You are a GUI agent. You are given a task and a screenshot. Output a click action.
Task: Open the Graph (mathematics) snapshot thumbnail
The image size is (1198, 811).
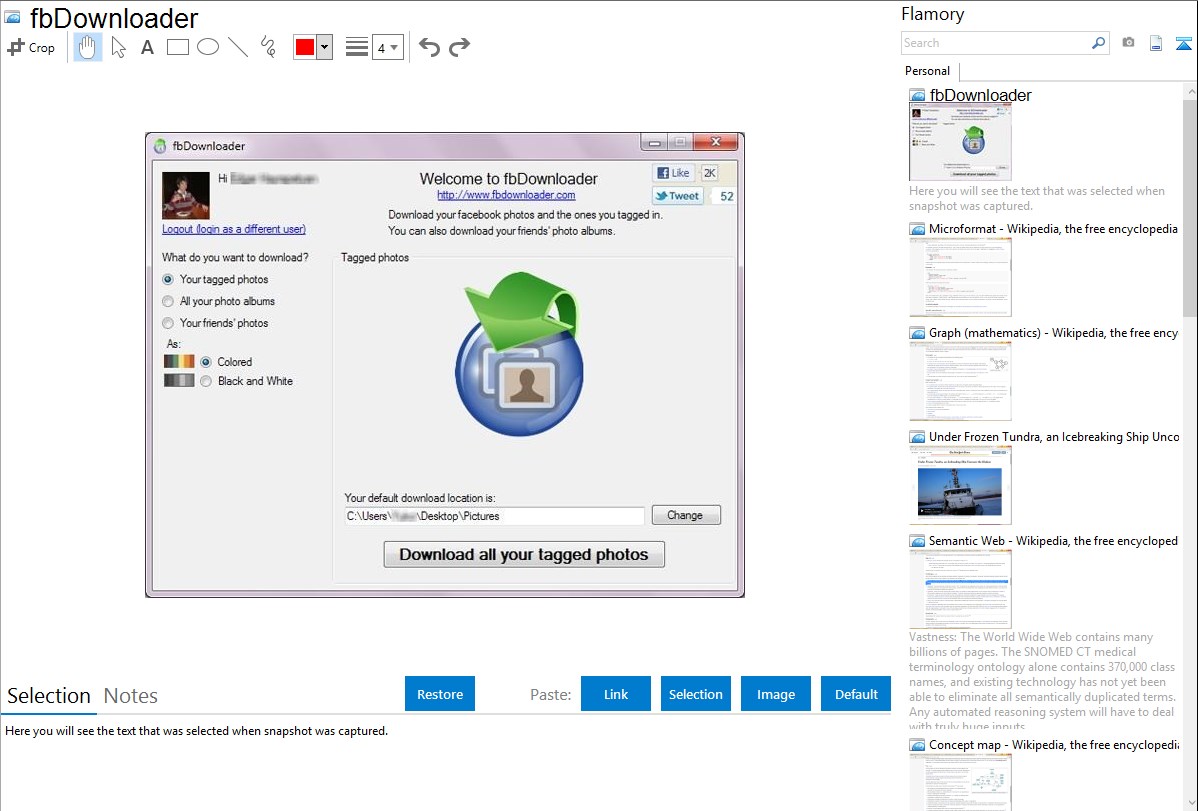click(x=960, y=381)
